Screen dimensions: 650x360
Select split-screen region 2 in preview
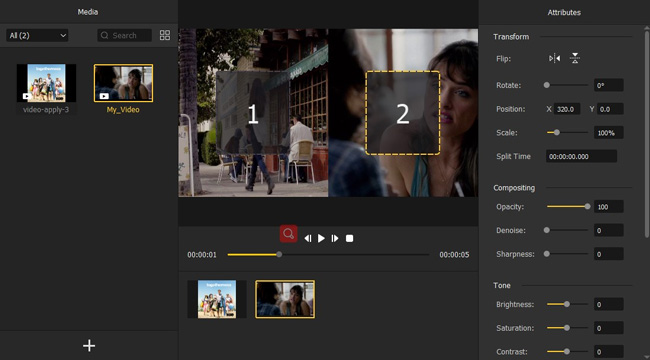(403, 113)
